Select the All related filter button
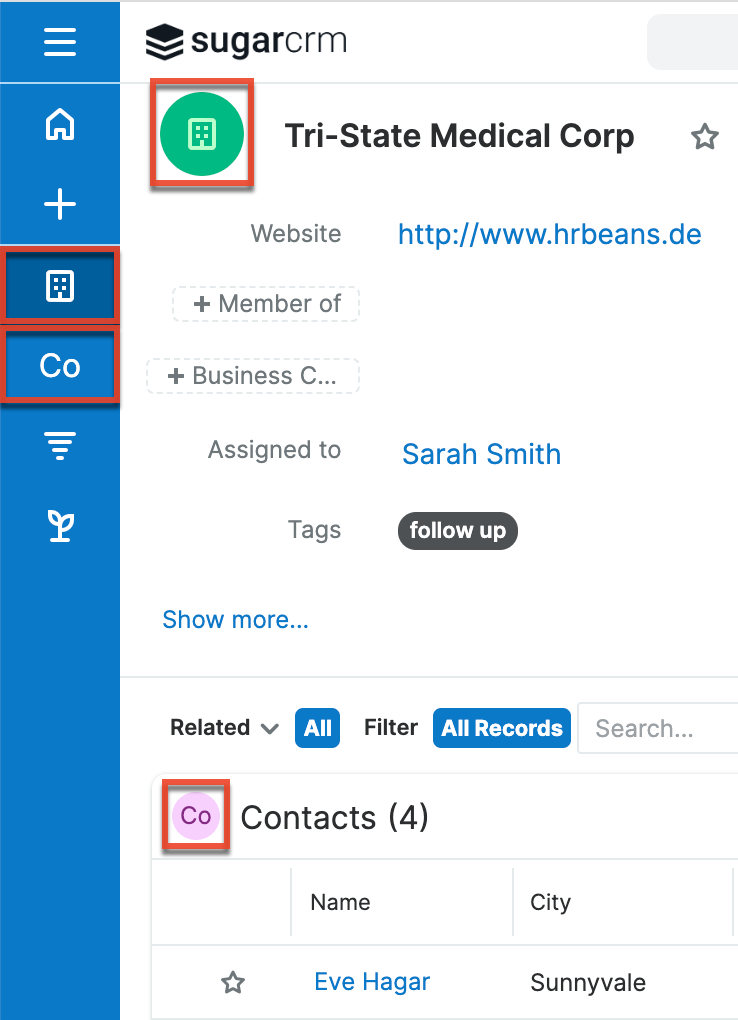 click(x=318, y=728)
